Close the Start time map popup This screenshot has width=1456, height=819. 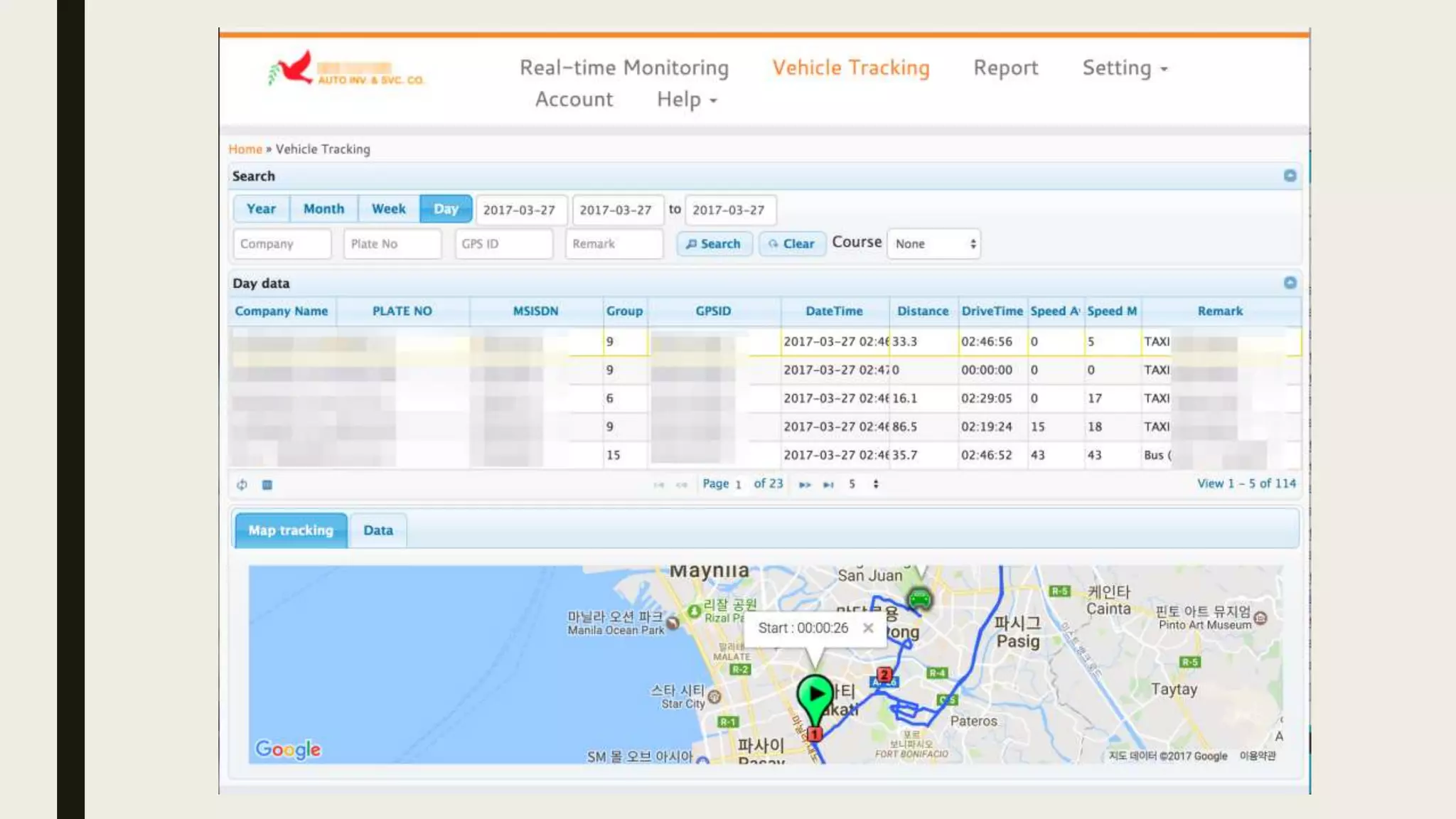coord(868,628)
